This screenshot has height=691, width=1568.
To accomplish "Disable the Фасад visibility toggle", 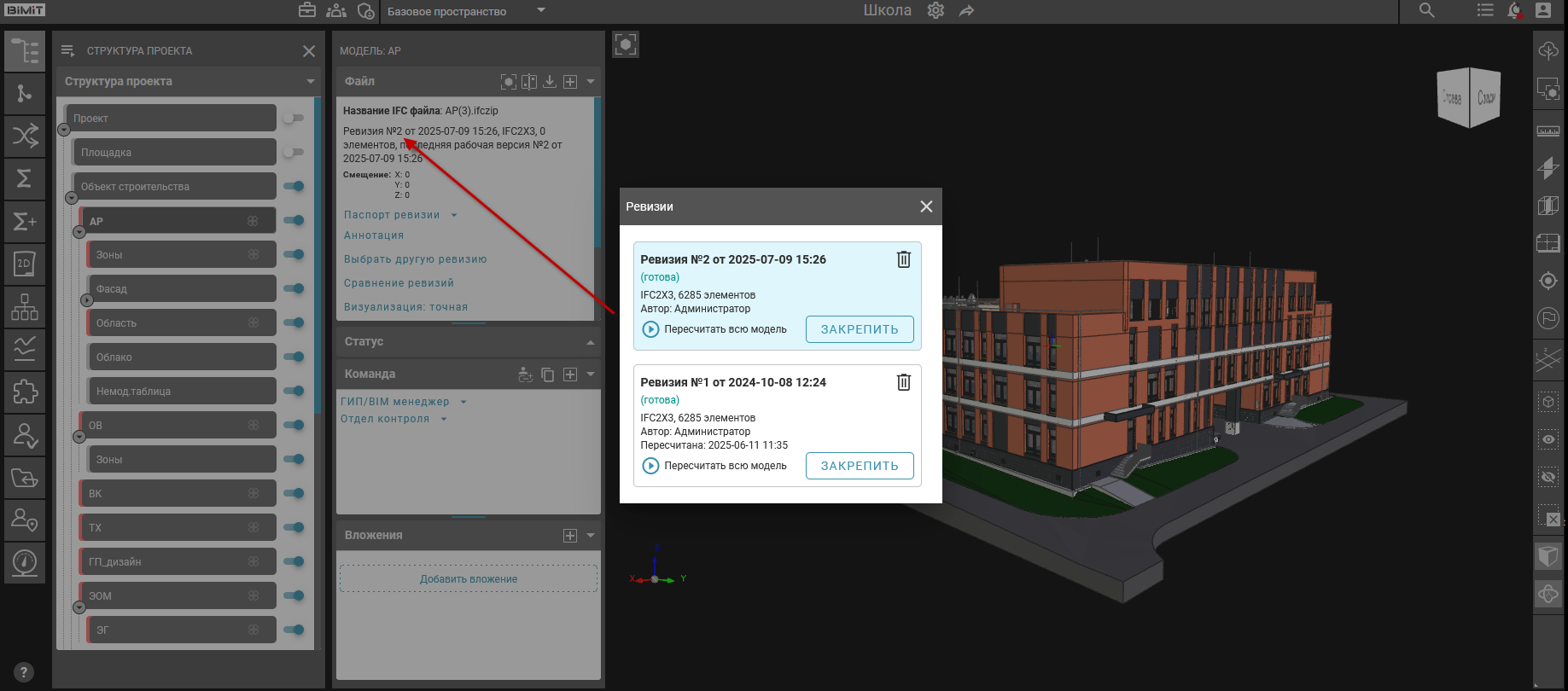I will coord(294,289).
